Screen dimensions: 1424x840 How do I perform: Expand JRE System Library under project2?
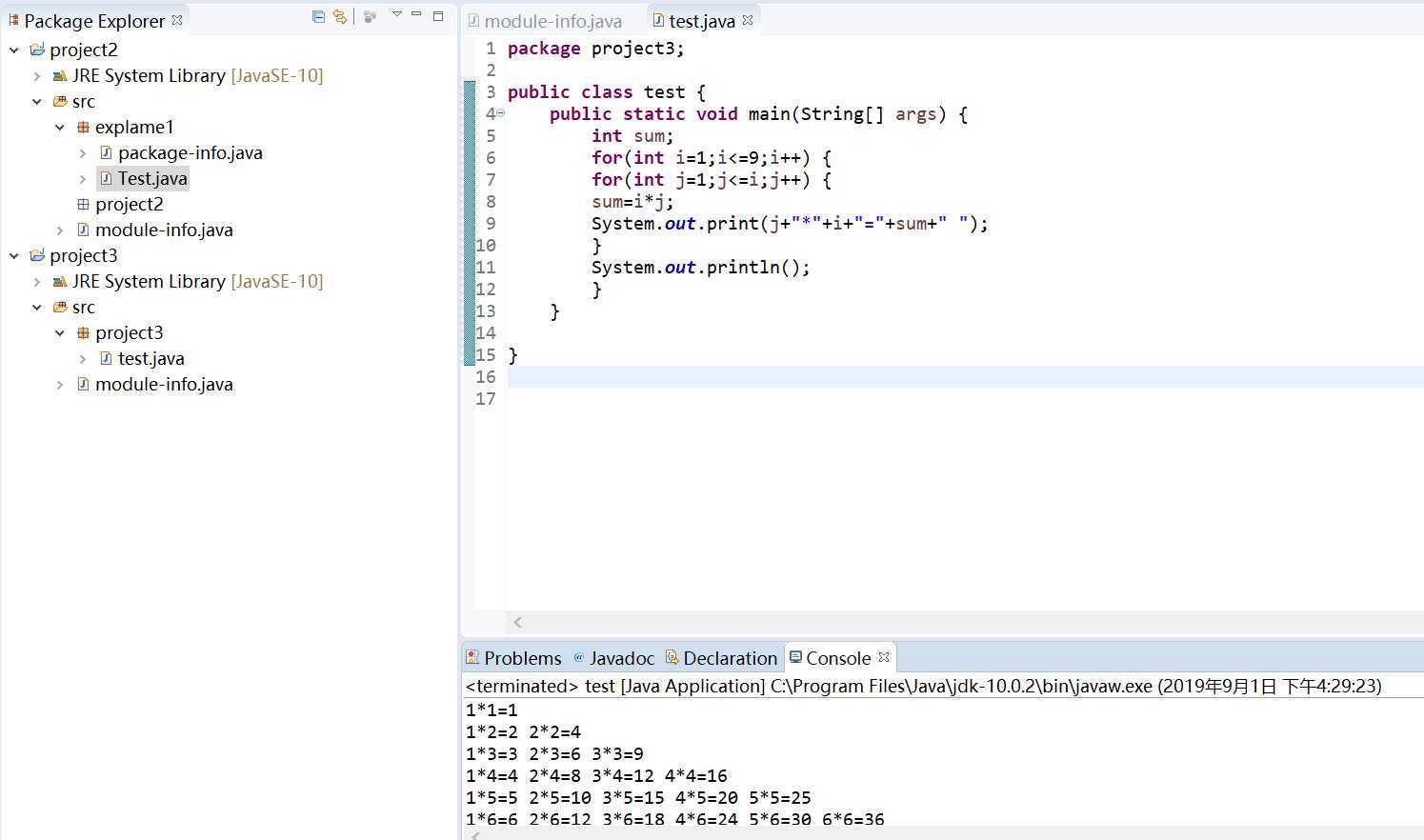tap(37, 75)
